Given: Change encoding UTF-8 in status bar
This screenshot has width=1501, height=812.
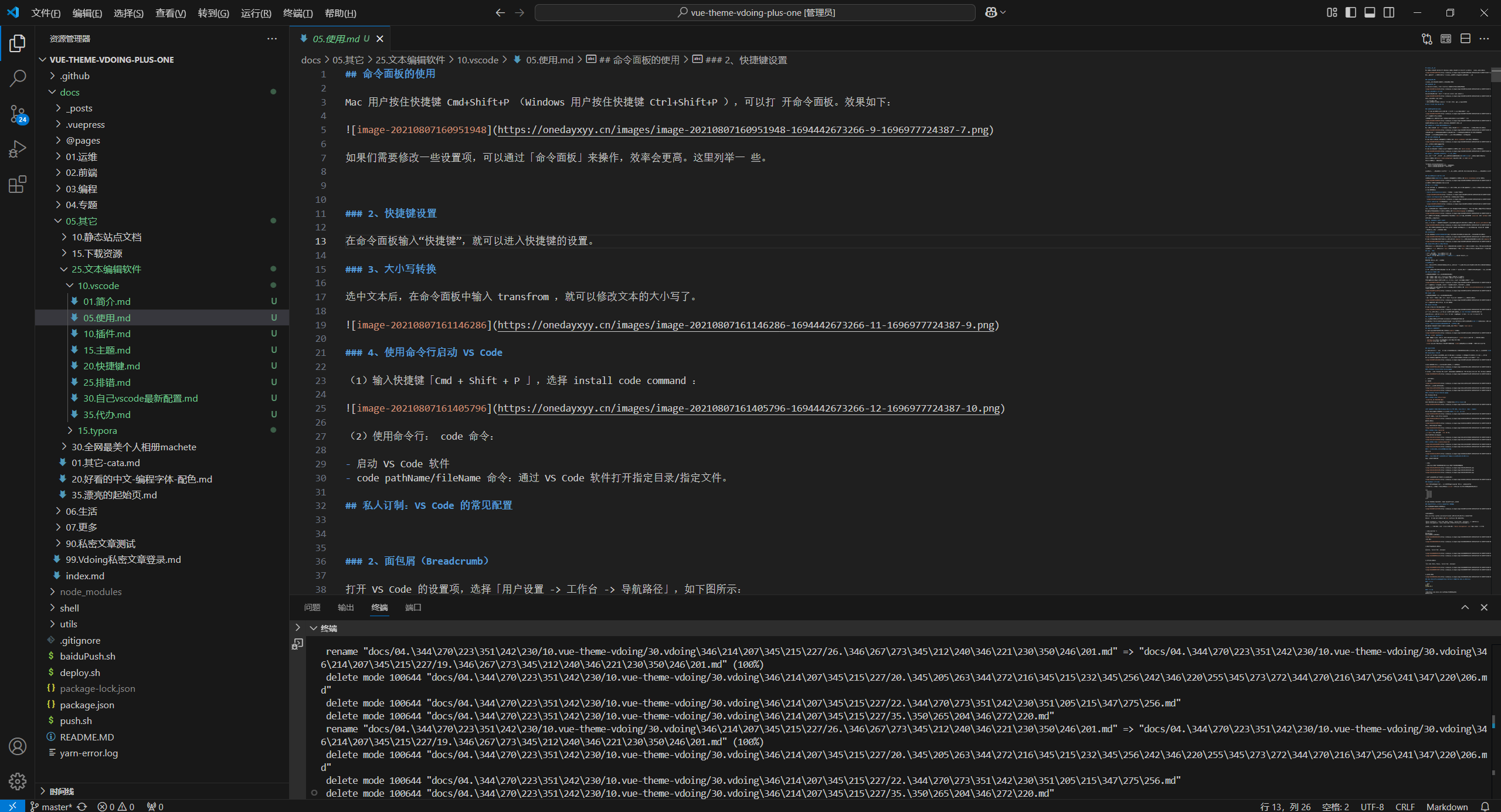Looking at the screenshot, I should point(1372,806).
